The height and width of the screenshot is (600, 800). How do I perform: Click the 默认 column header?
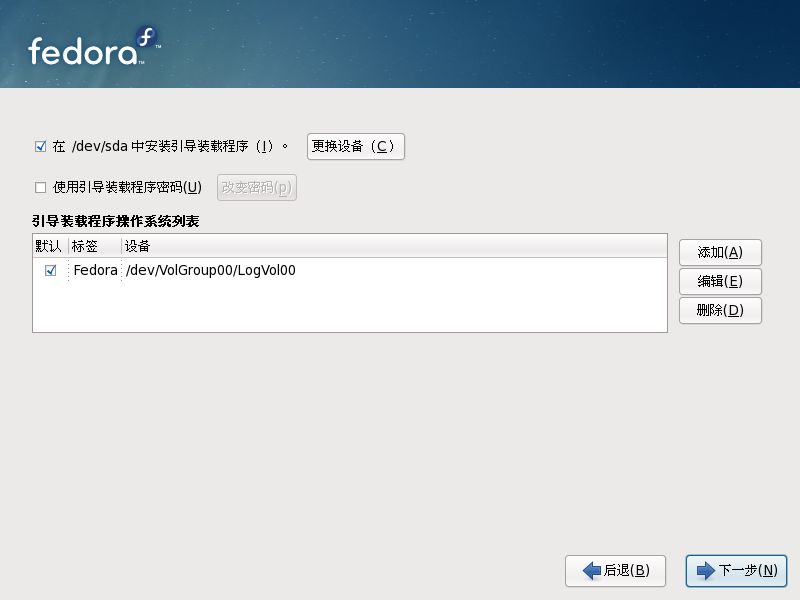50,246
